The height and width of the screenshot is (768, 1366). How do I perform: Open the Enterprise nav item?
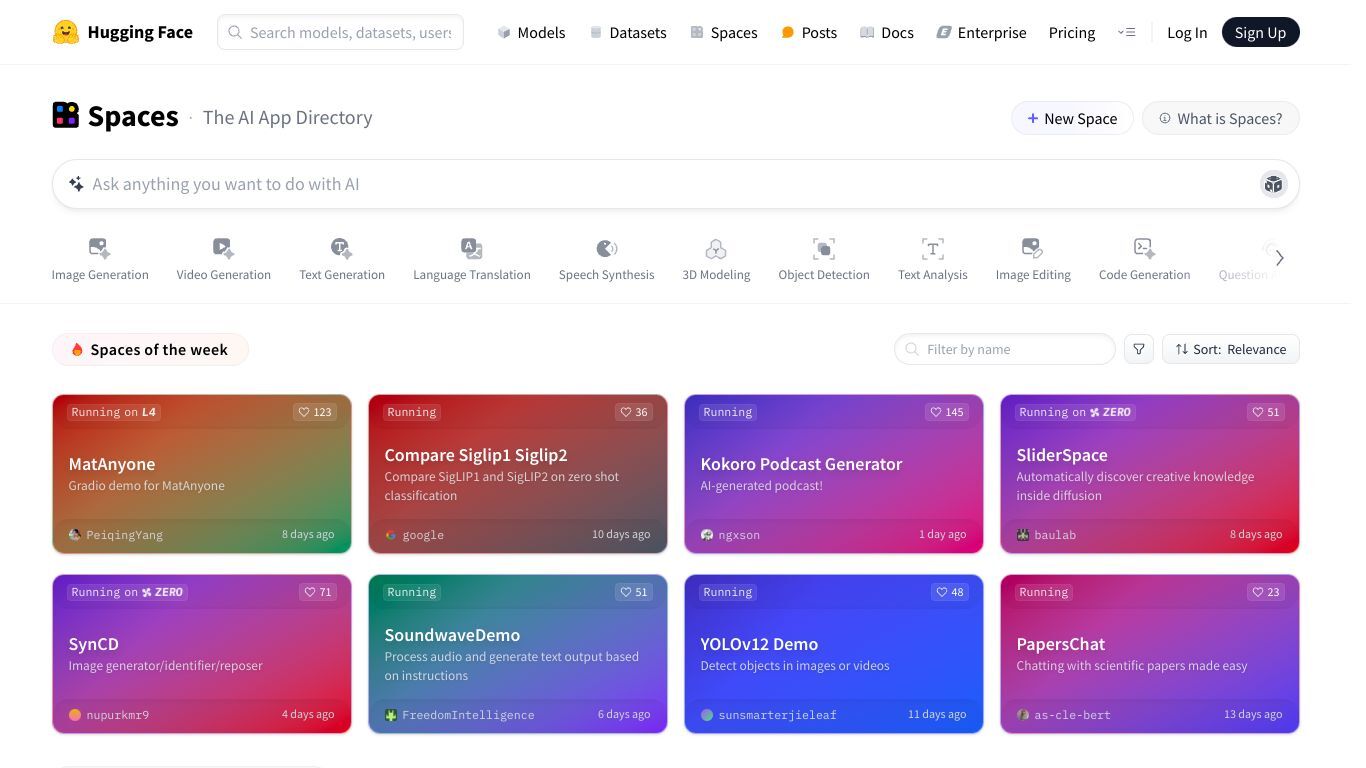[x=981, y=32]
